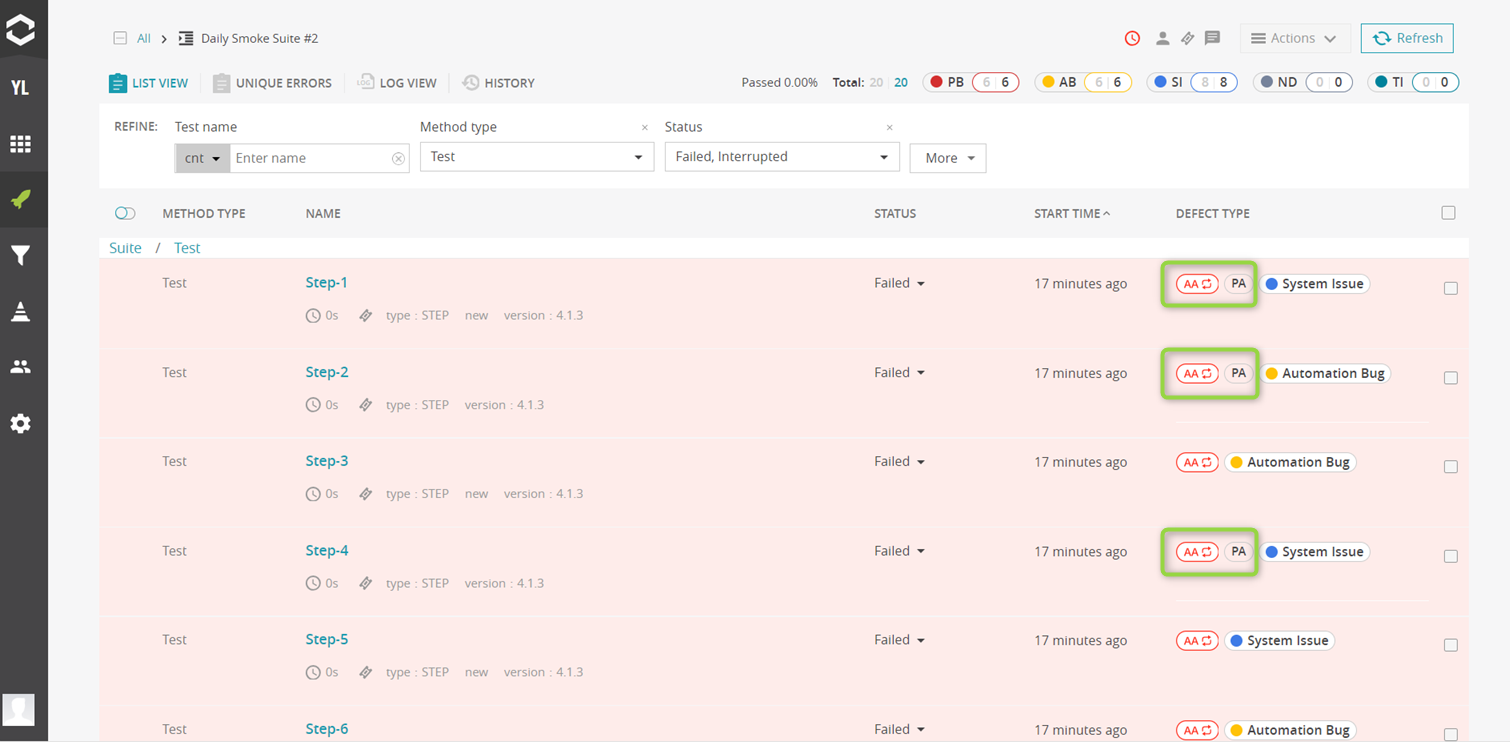Toggle the breadcrumb collapse box before All

coord(120,39)
